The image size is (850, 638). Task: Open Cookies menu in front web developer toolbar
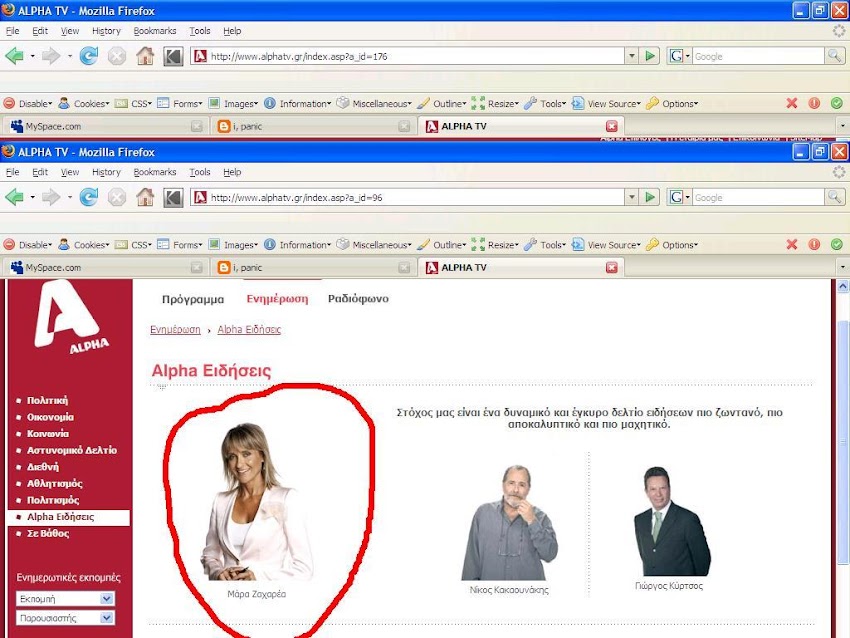(84, 245)
